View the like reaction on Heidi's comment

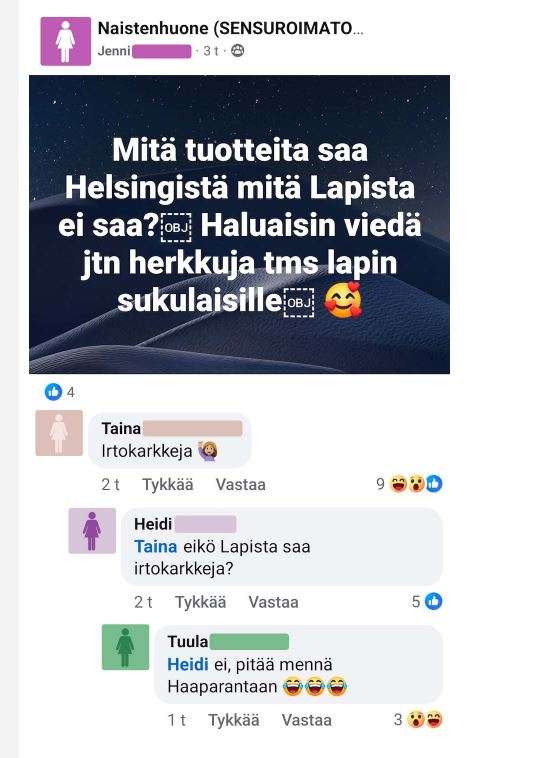427,601
